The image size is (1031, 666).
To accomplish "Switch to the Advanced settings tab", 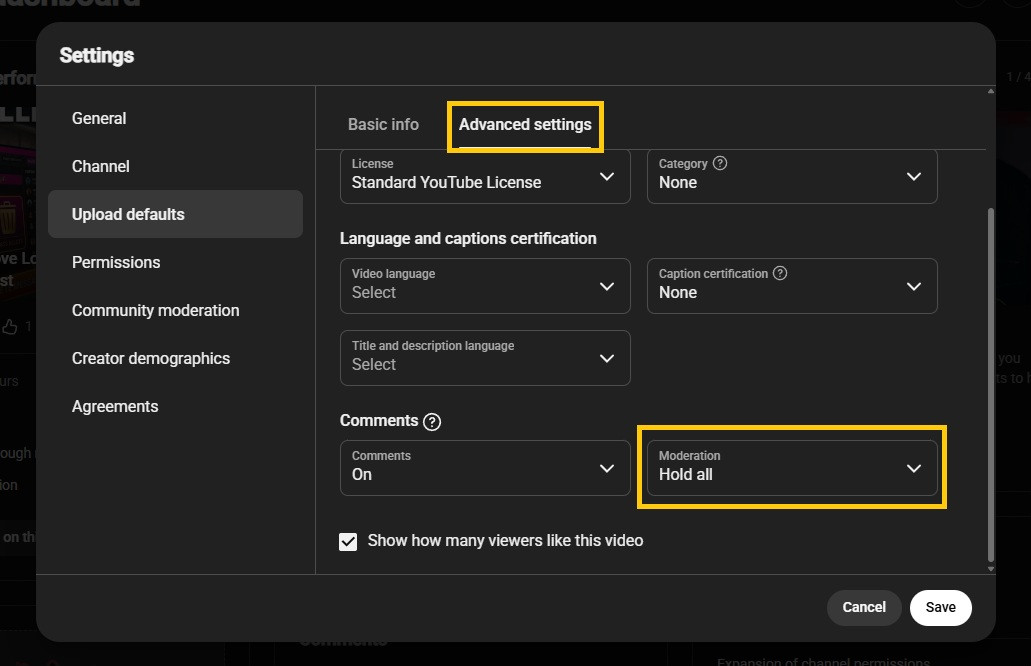I will click(x=525, y=124).
